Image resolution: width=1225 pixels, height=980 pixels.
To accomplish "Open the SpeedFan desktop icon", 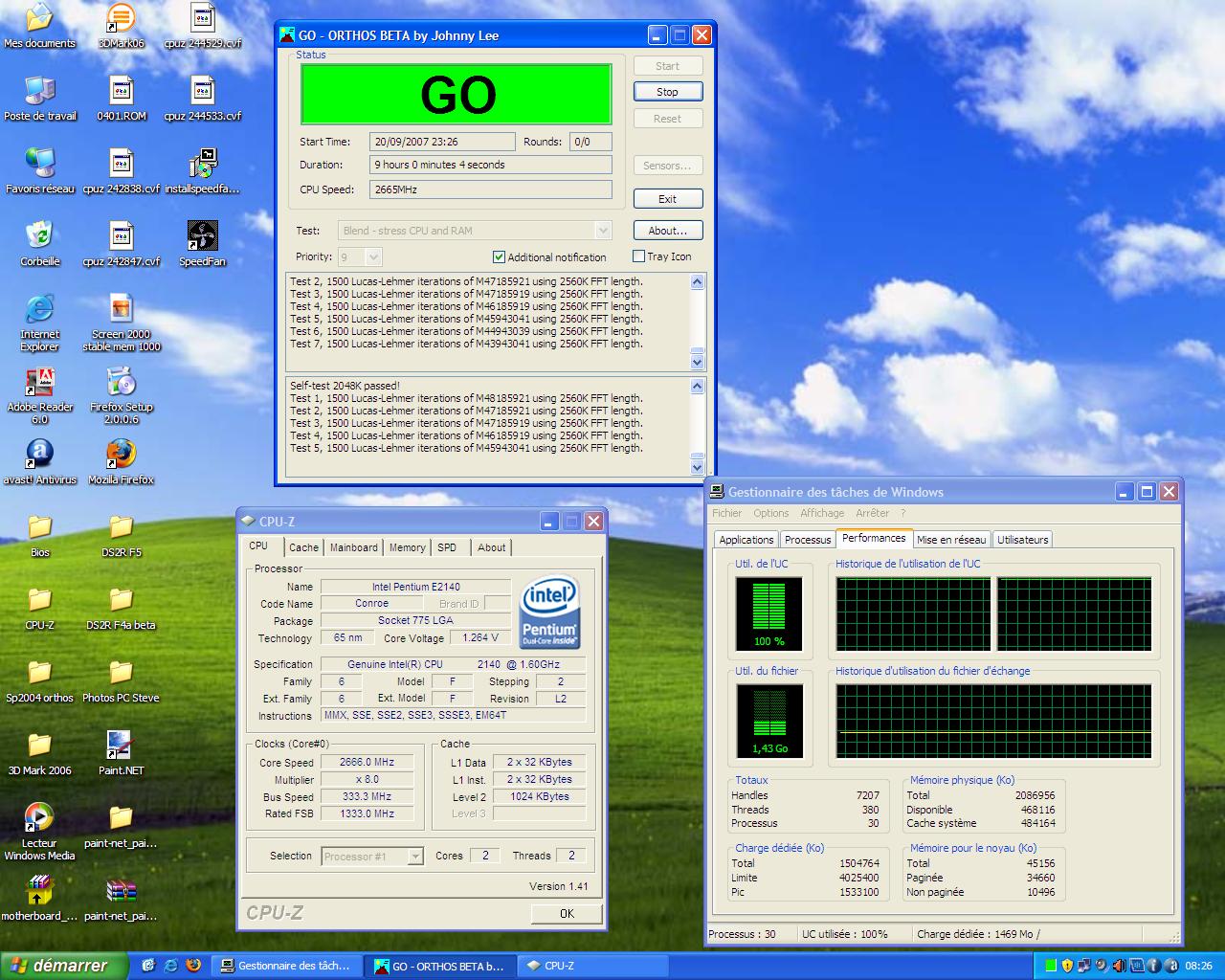I will [x=202, y=236].
